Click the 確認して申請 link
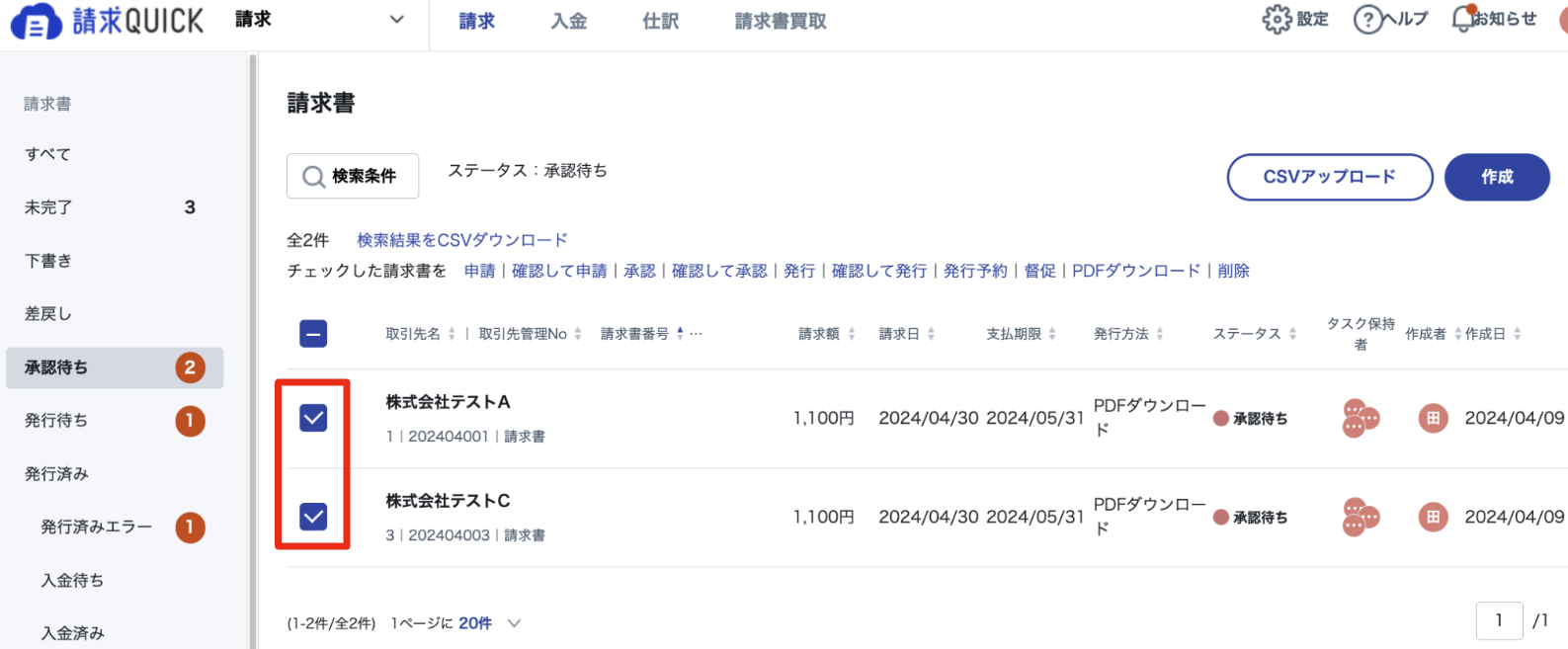The image size is (1568, 649). click(x=559, y=271)
